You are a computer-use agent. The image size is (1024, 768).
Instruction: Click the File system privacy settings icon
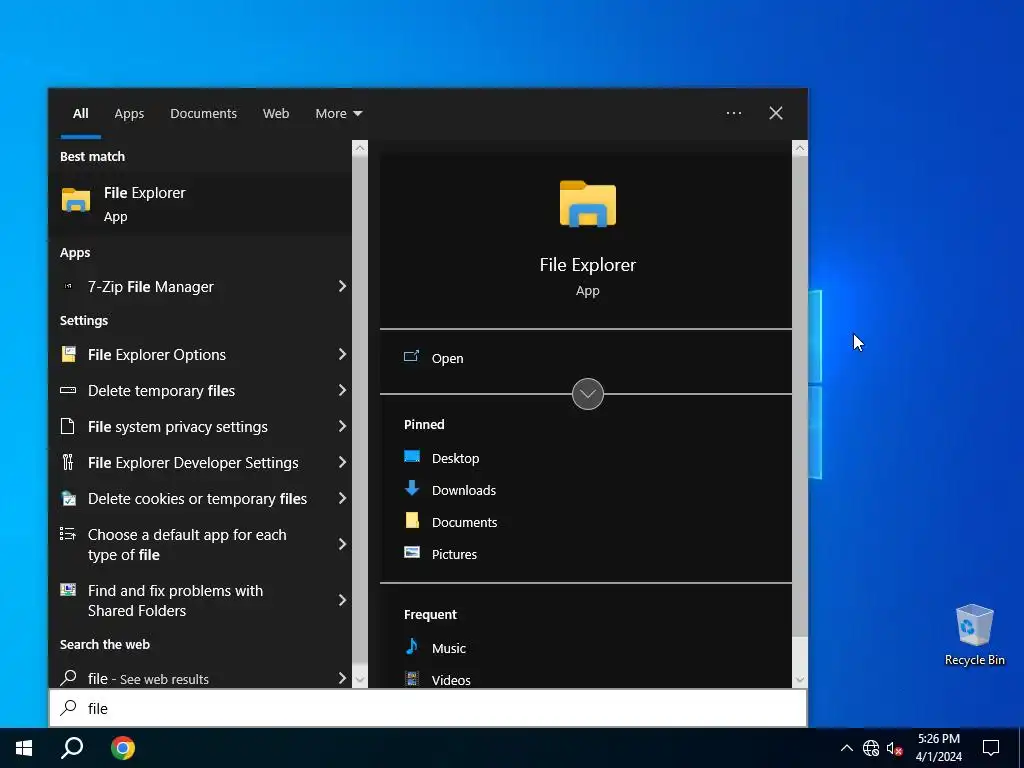67,426
